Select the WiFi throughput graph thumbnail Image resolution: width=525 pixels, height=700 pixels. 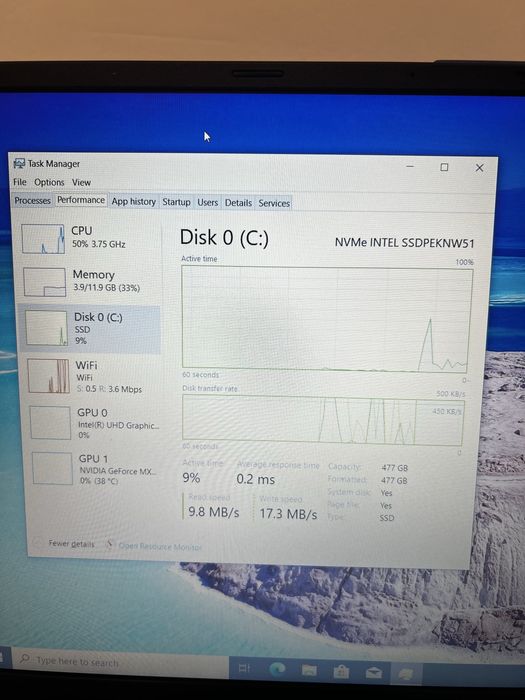click(x=48, y=376)
